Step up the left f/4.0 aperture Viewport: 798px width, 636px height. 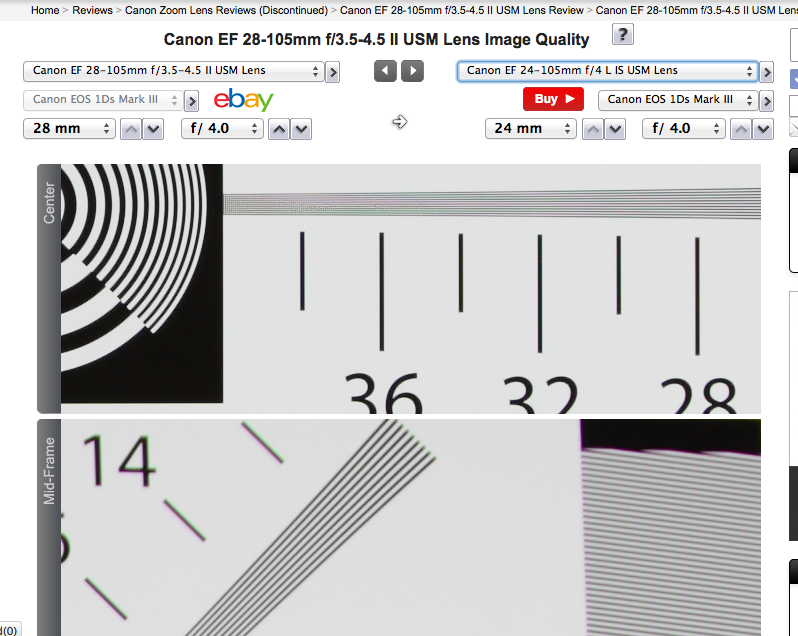click(280, 129)
